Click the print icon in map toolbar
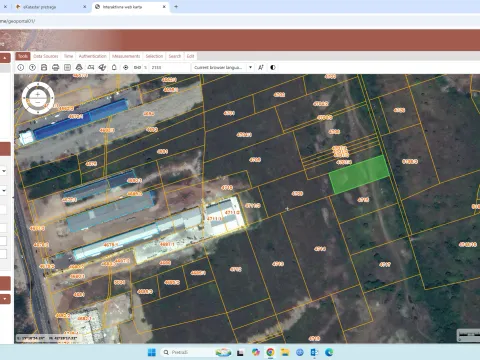 pos(56,67)
